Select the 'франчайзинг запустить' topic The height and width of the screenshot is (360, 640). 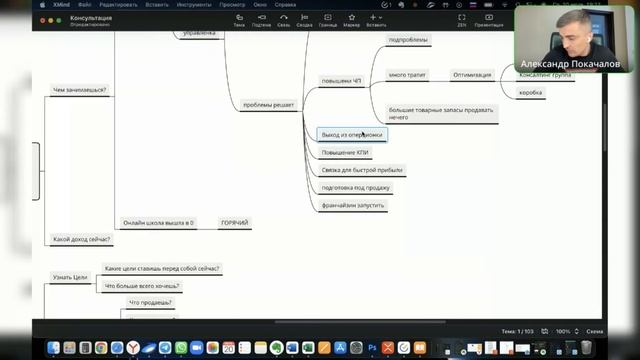[353, 205]
